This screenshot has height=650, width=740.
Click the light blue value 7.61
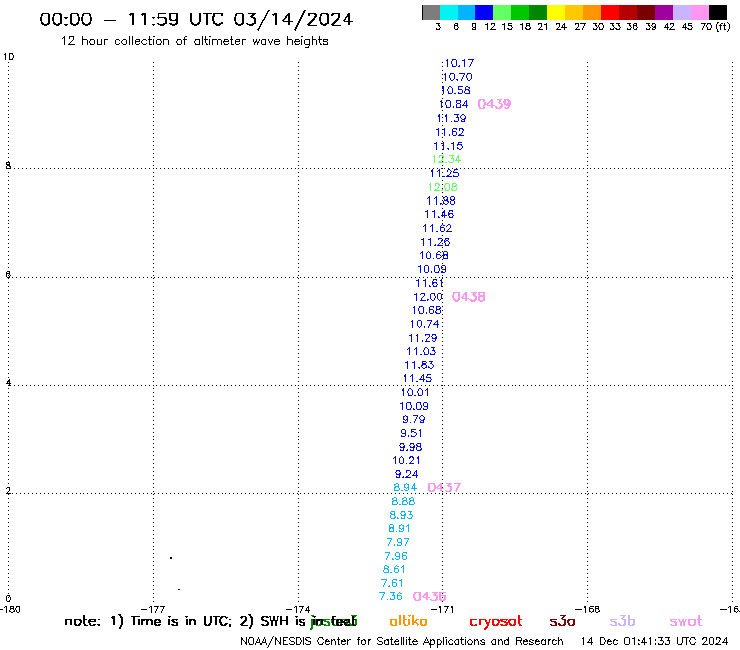(392, 583)
